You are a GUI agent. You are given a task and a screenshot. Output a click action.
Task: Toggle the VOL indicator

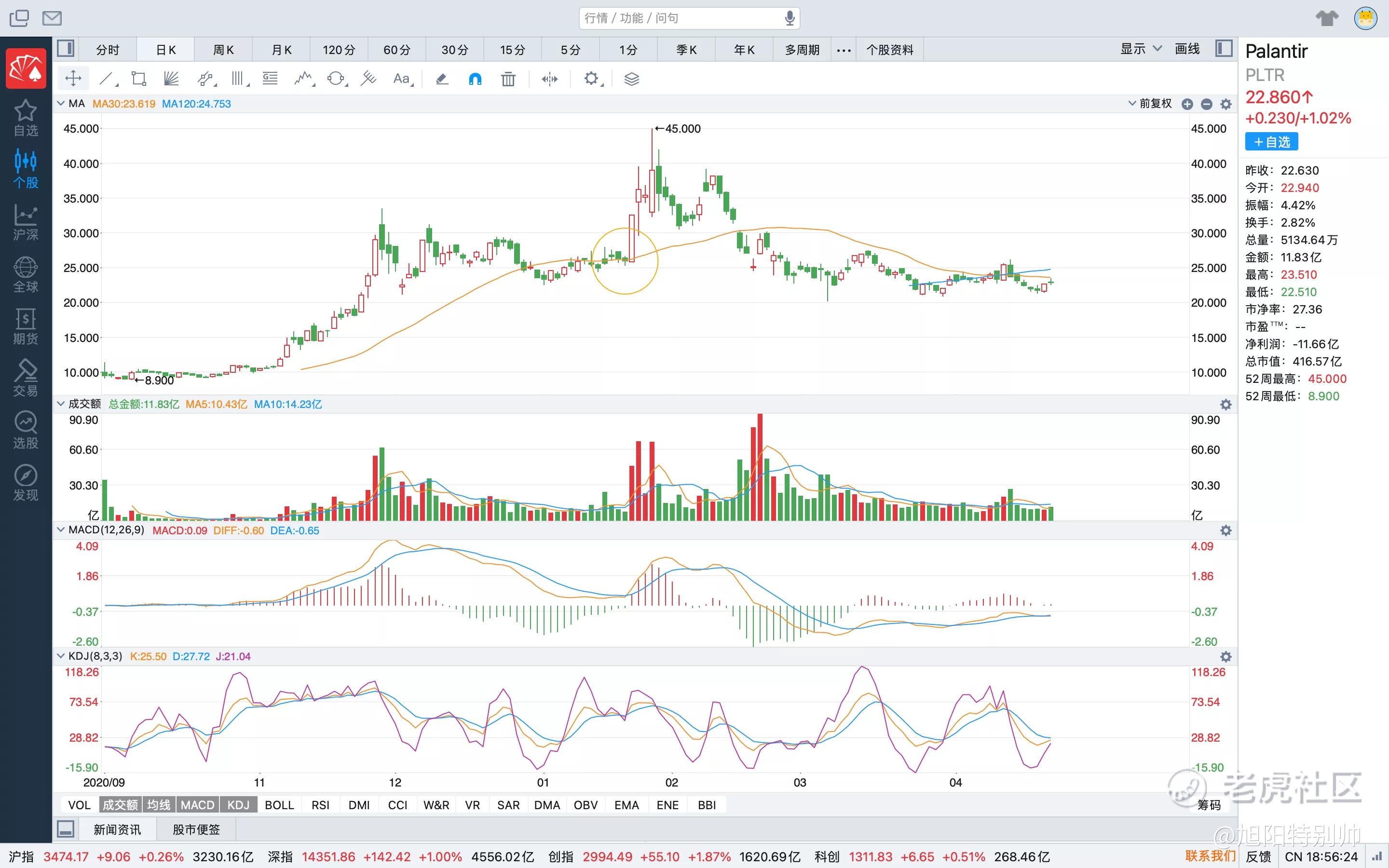[x=79, y=805]
